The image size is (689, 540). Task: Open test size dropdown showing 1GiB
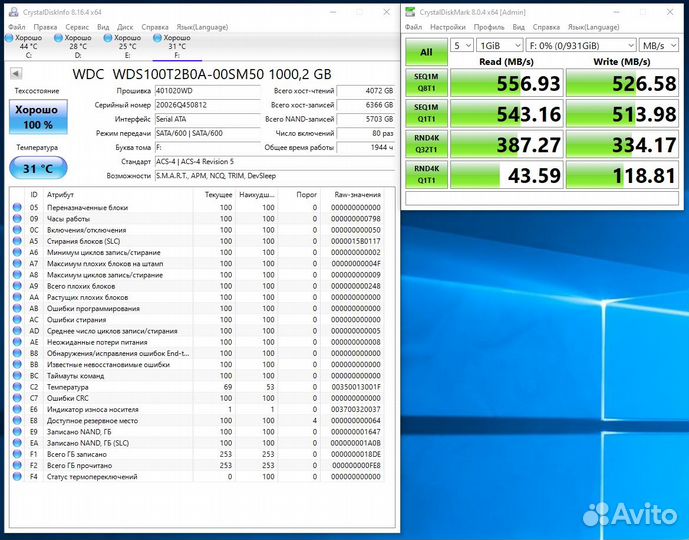[499, 46]
